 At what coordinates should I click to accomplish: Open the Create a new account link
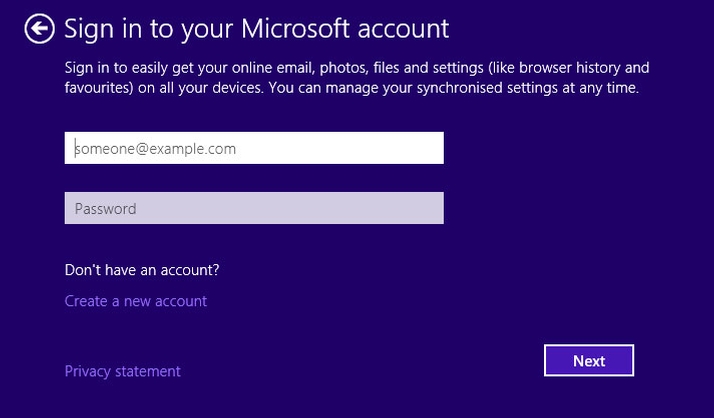[136, 301]
